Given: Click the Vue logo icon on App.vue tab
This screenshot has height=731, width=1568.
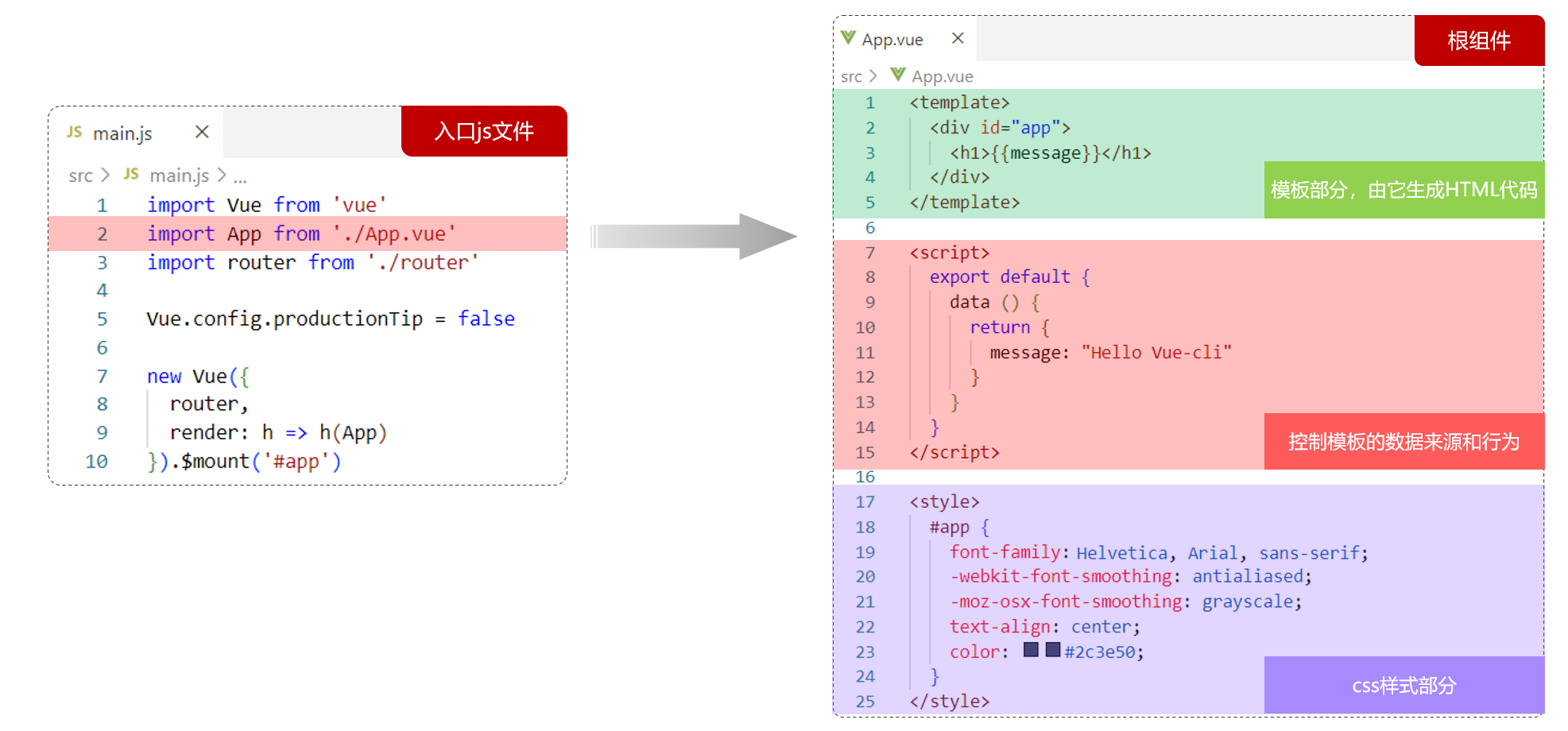Looking at the screenshot, I should [x=848, y=38].
